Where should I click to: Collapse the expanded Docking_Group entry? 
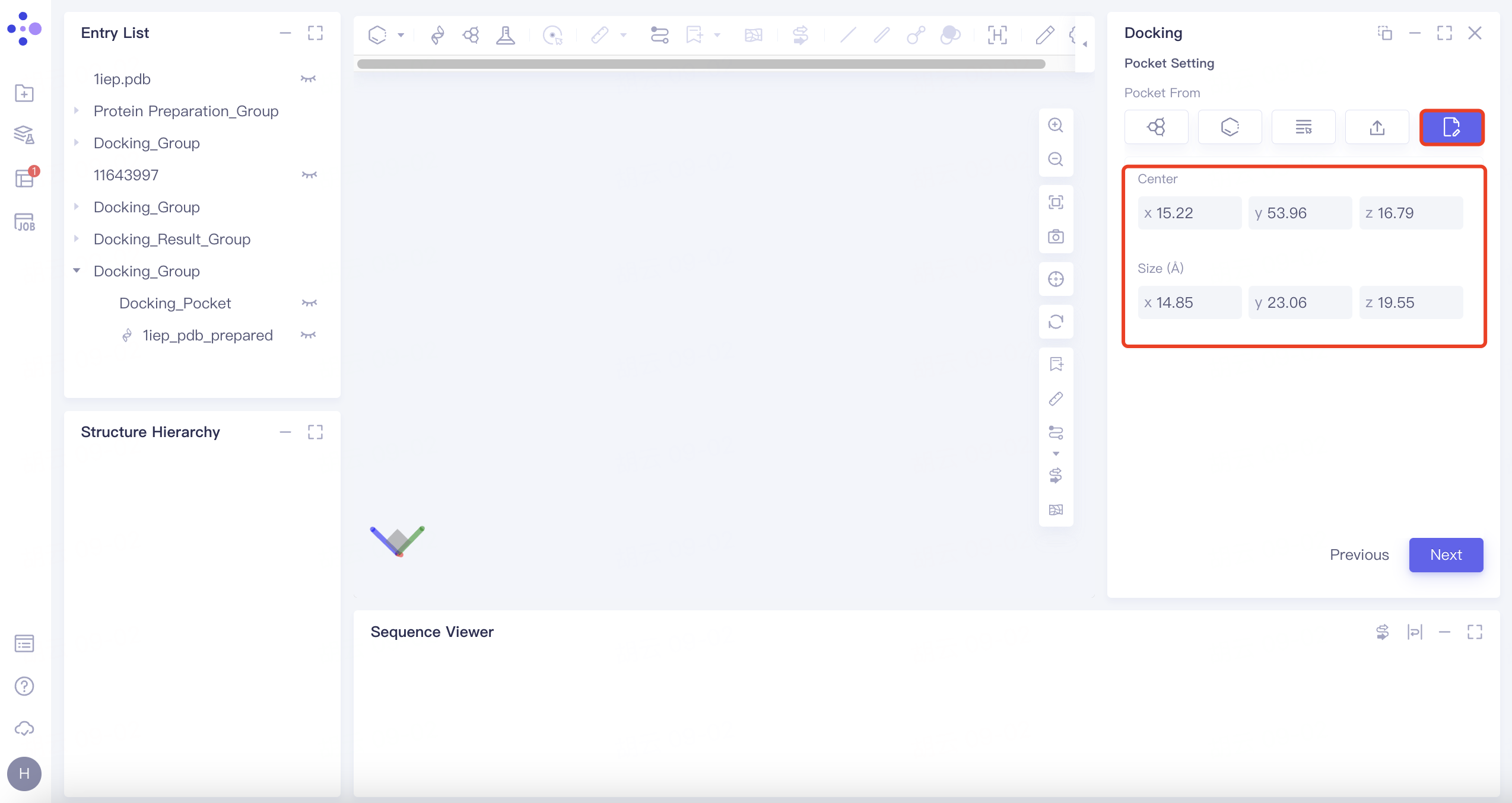point(77,271)
